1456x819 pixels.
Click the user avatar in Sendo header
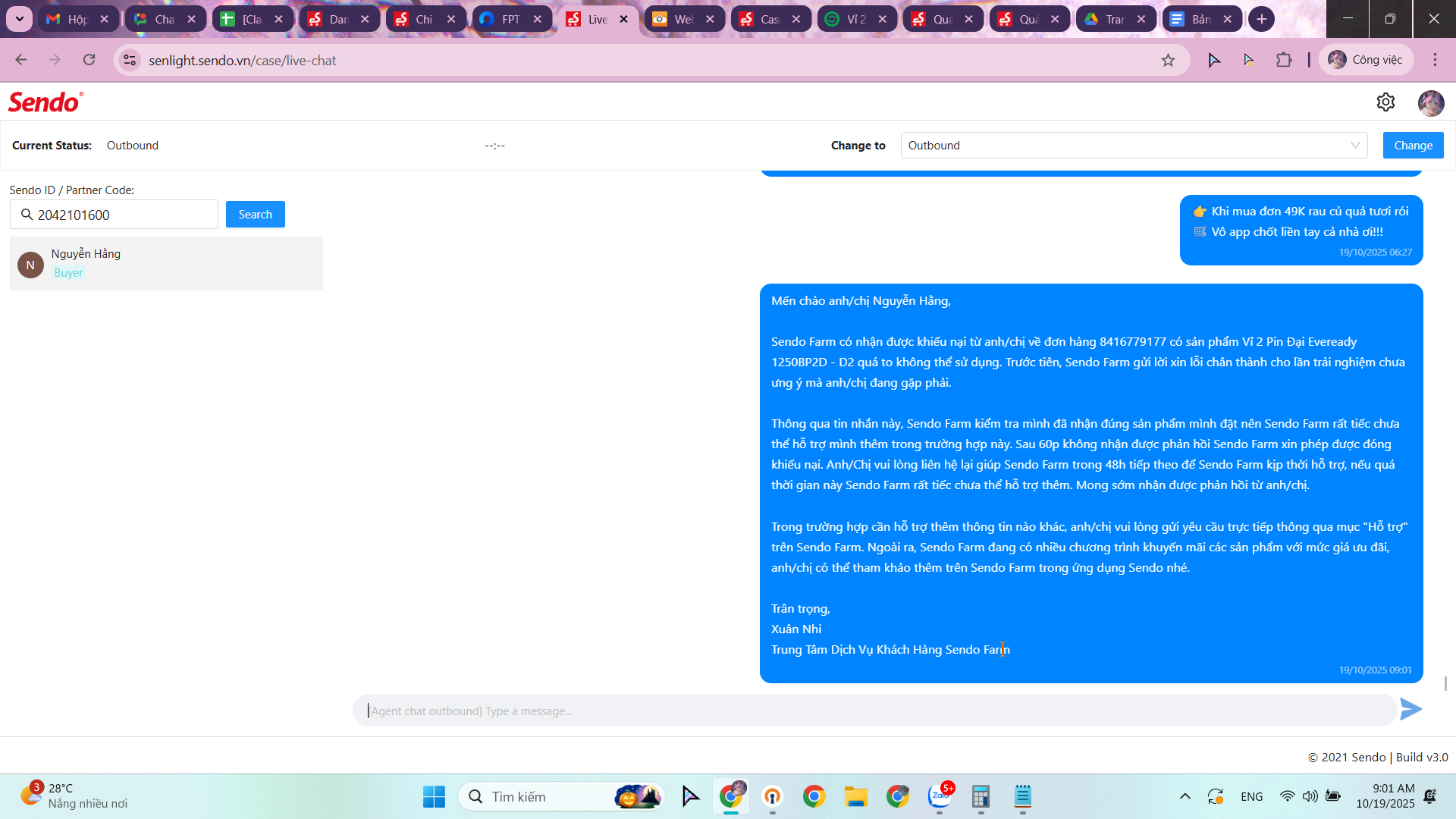(1430, 102)
